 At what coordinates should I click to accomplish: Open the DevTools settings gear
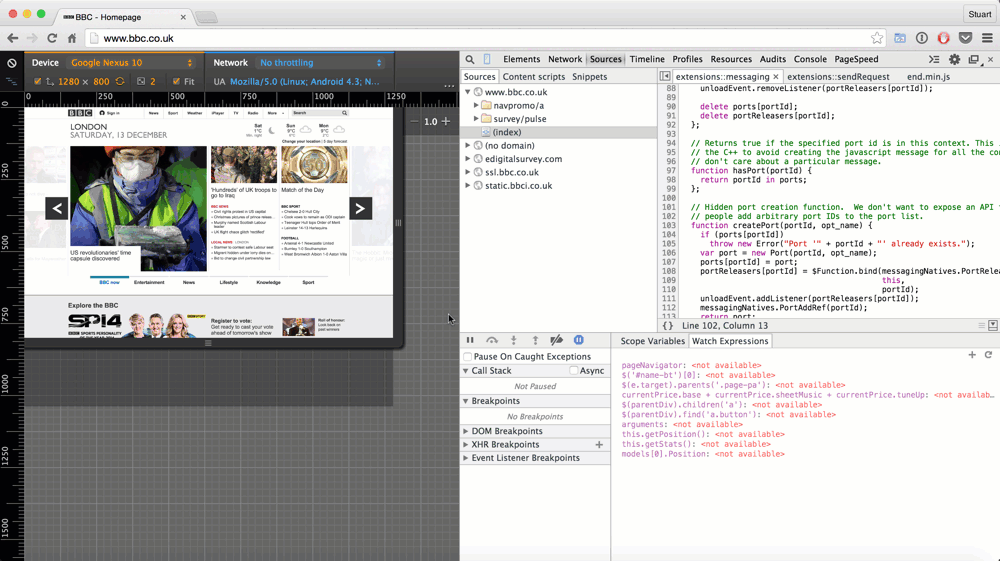pyautogui.click(x=954, y=59)
